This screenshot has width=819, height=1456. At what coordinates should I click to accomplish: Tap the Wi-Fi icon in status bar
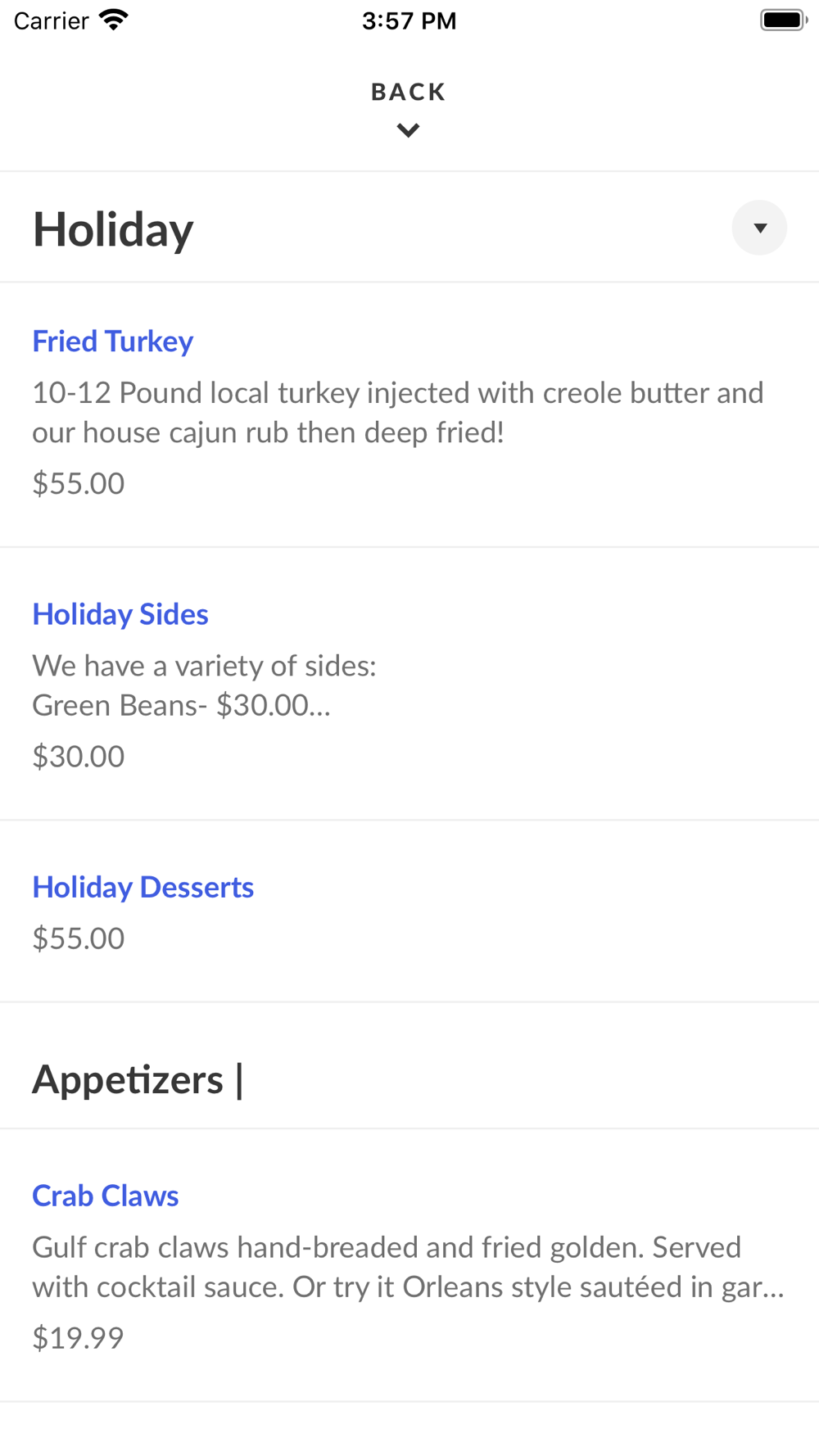point(114,20)
